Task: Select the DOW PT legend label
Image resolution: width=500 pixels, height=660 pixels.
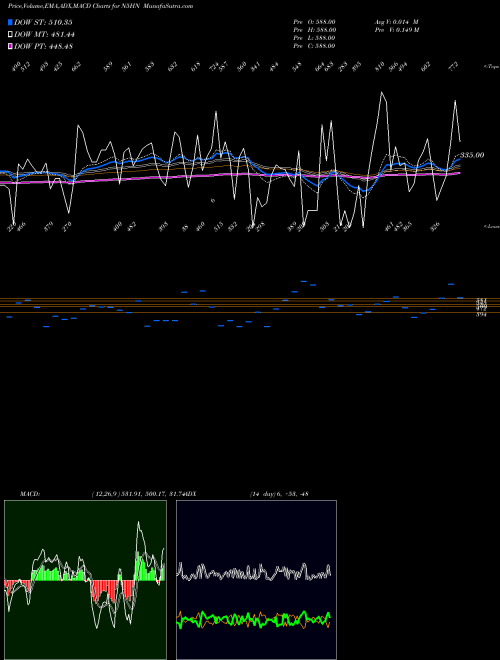Action: tap(43, 46)
